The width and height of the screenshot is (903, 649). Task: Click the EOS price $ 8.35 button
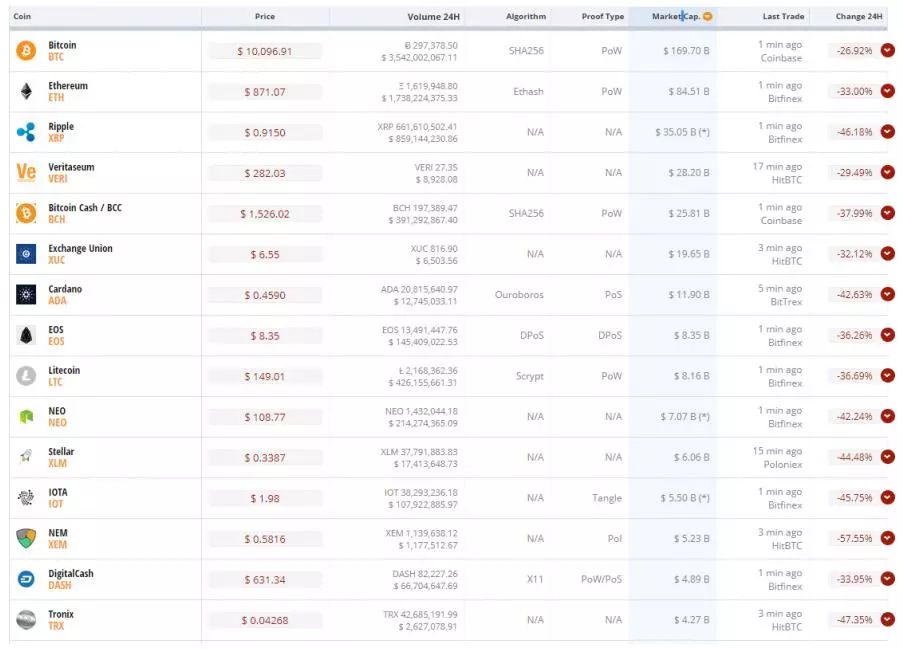coord(265,336)
